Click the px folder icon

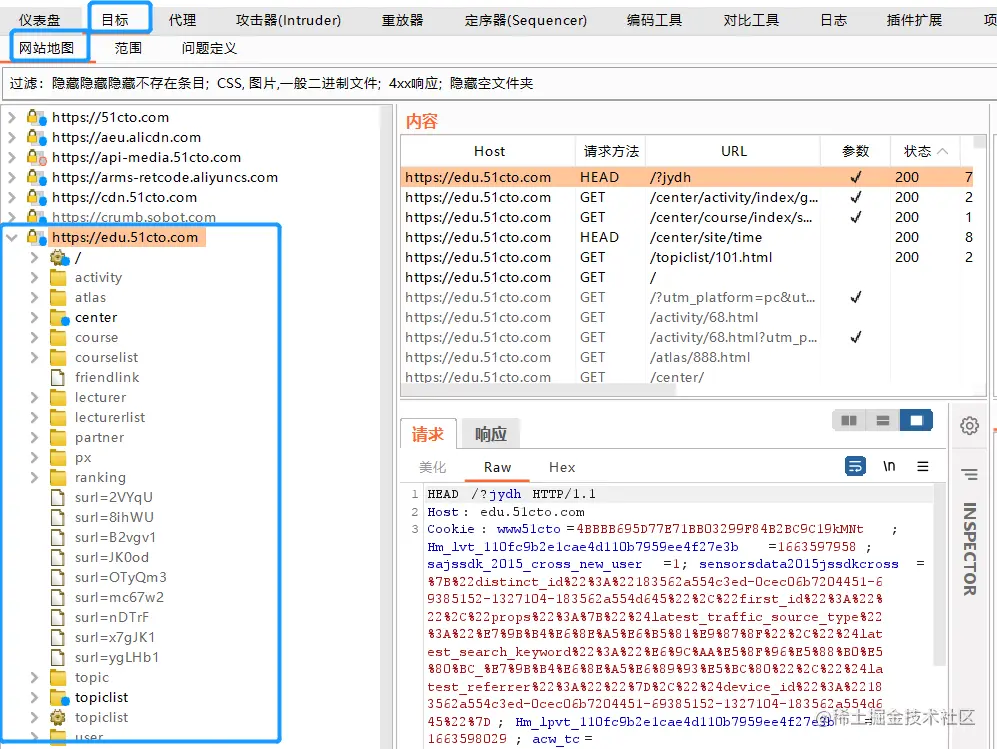point(58,458)
